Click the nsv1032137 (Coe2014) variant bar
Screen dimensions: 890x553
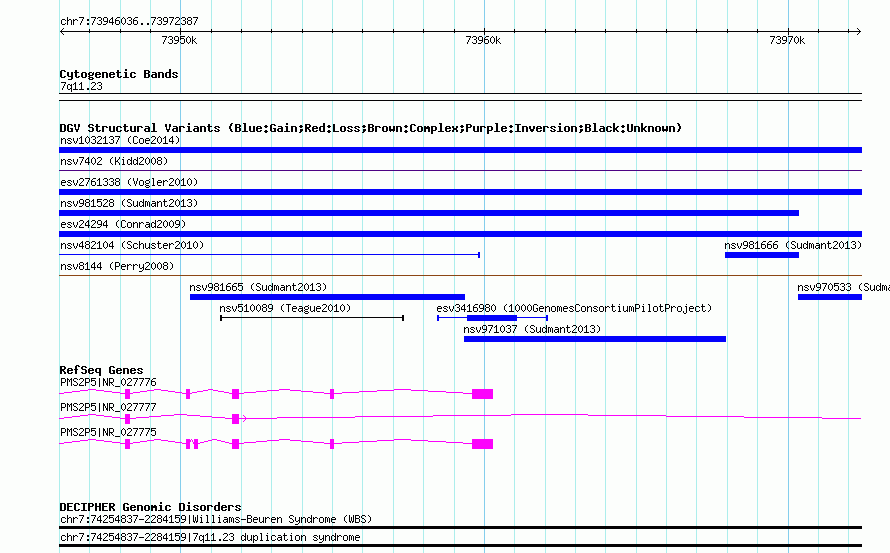pos(460,150)
